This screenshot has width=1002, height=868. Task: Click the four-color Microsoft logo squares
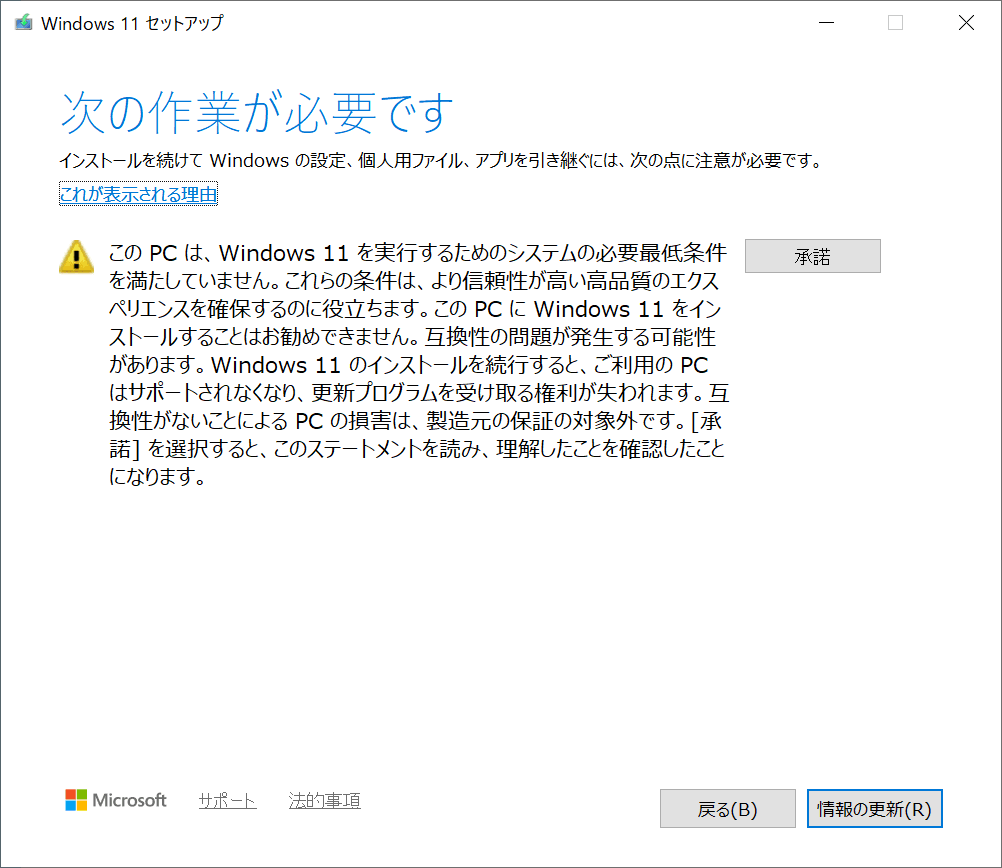[76, 800]
